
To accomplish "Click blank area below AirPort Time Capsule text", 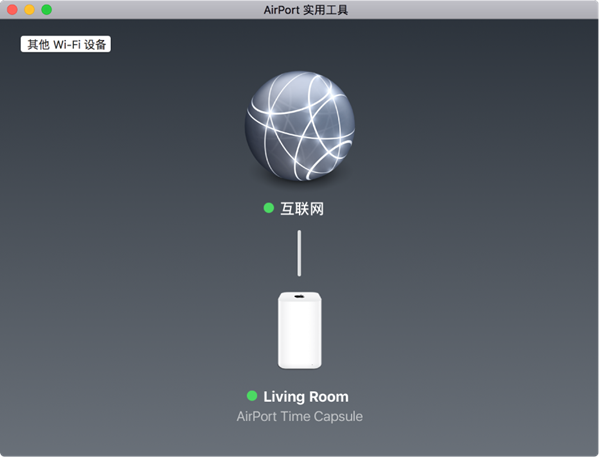I will pyautogui.click(x=300, y=442).
